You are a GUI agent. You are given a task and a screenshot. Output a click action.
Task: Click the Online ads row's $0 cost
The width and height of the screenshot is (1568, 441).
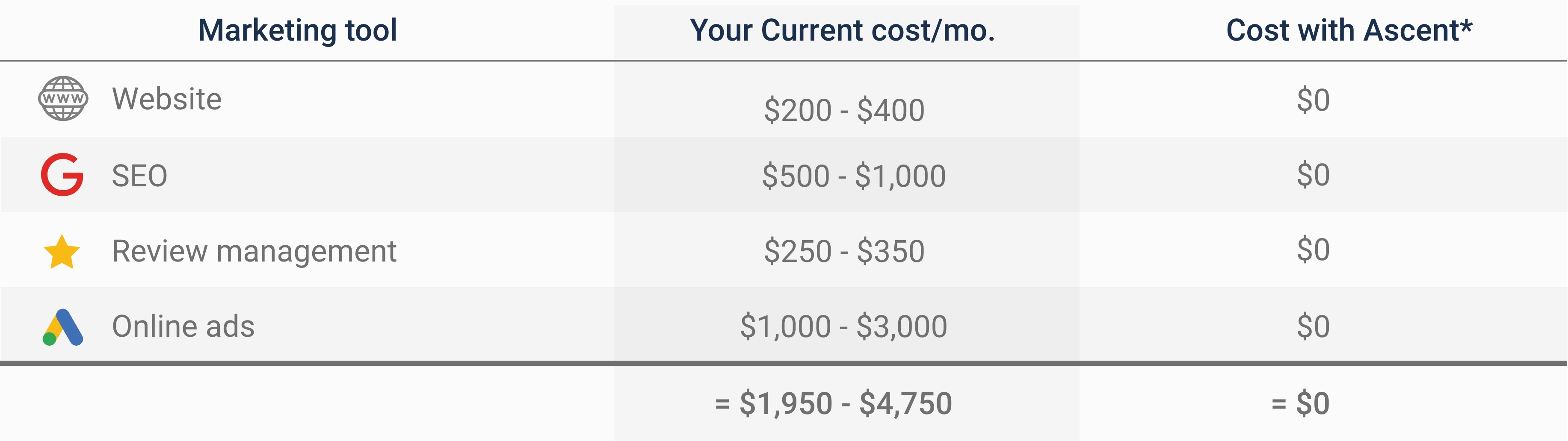click(1313, 326)
